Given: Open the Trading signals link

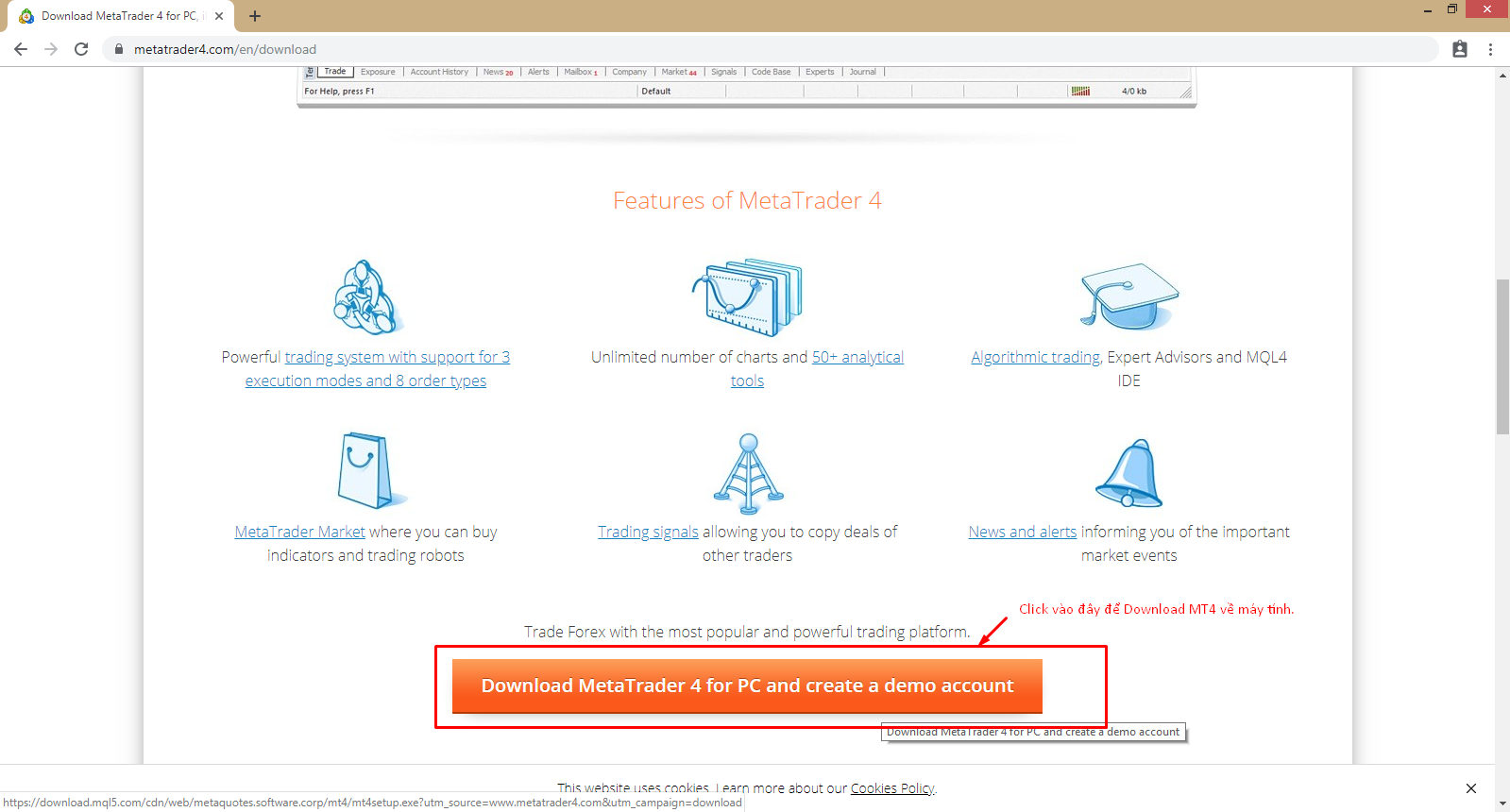Looking at the screenshot, I should [x=648, y=533].
